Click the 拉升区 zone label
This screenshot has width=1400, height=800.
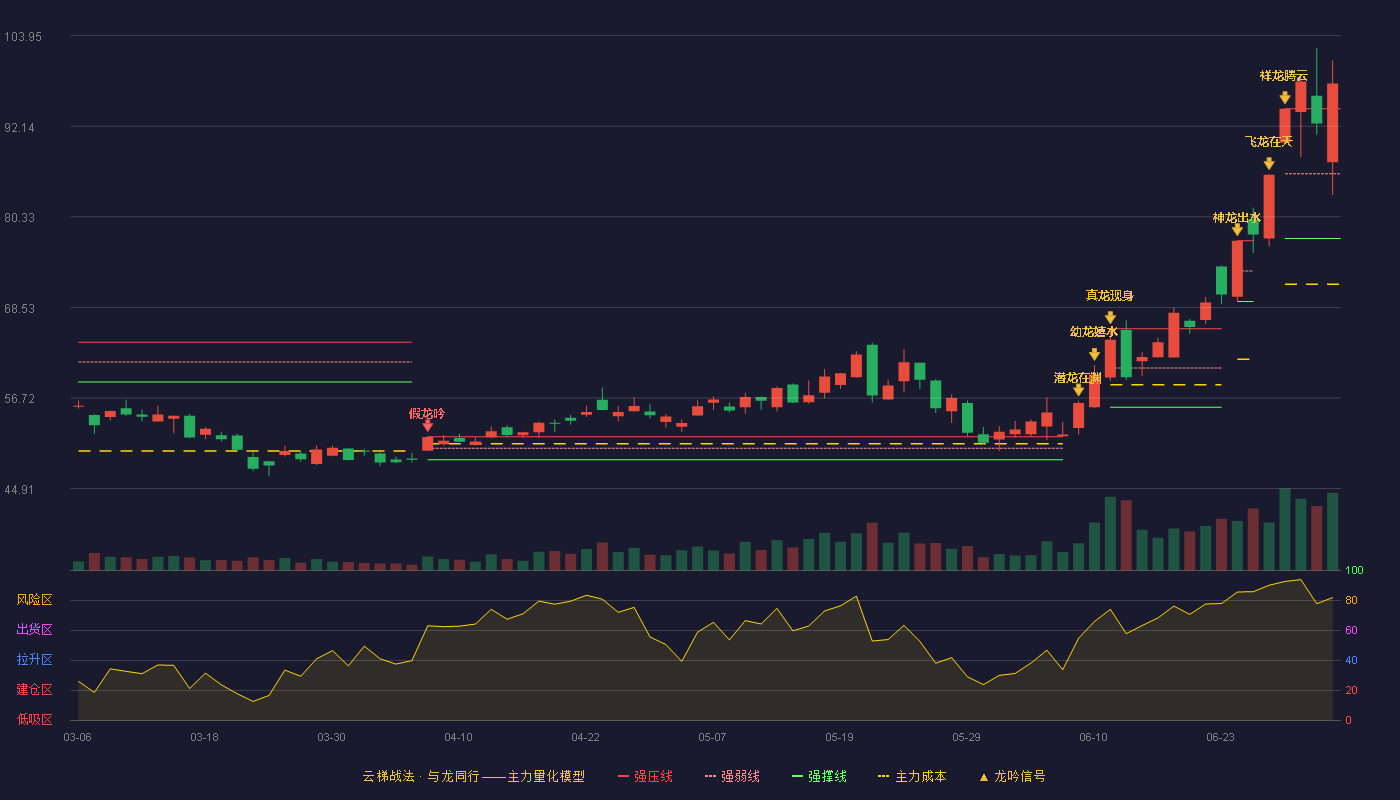pyautogui.click(x=34, y=660)
